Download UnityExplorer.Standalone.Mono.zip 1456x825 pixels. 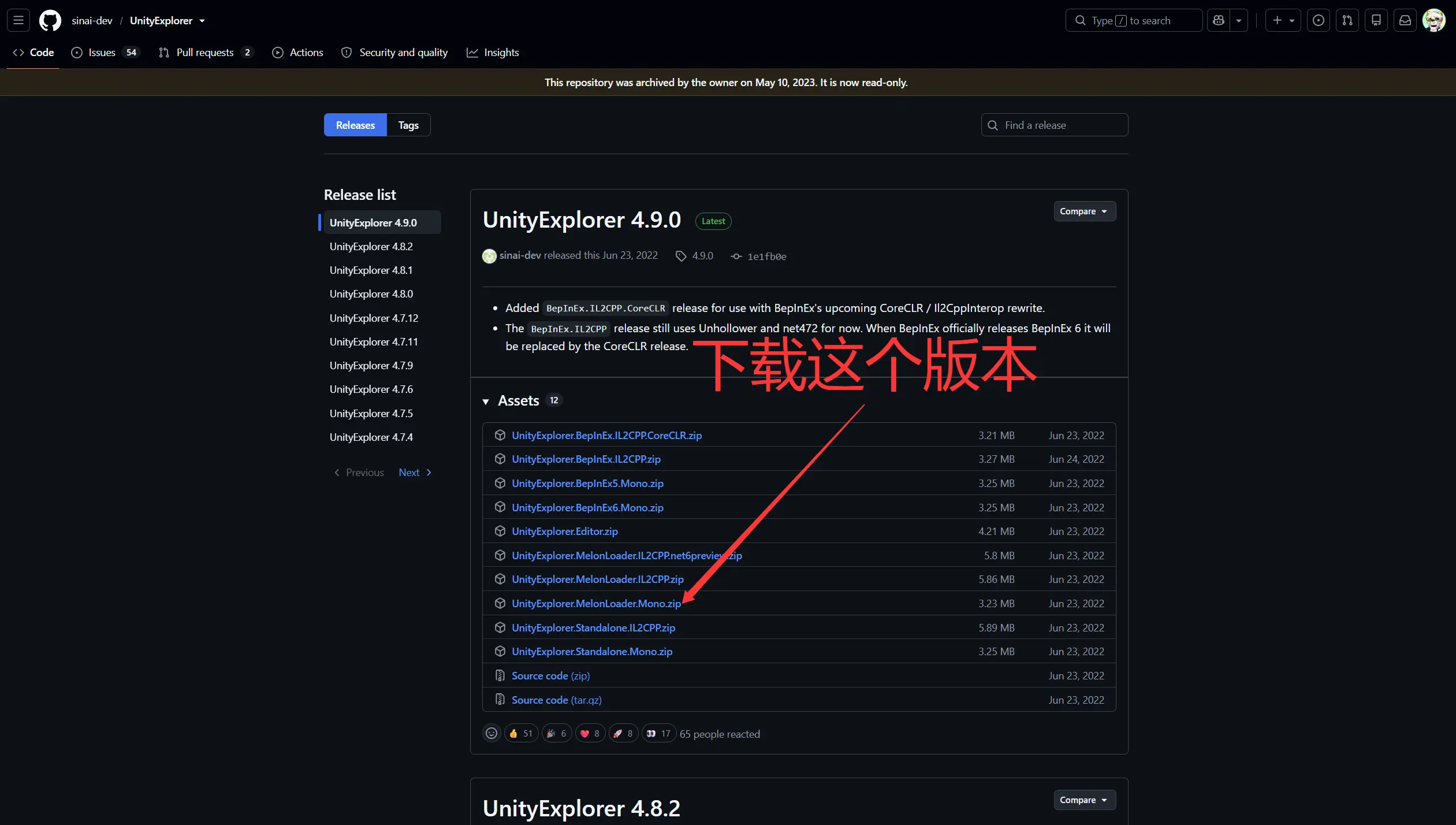click(592, 652)
